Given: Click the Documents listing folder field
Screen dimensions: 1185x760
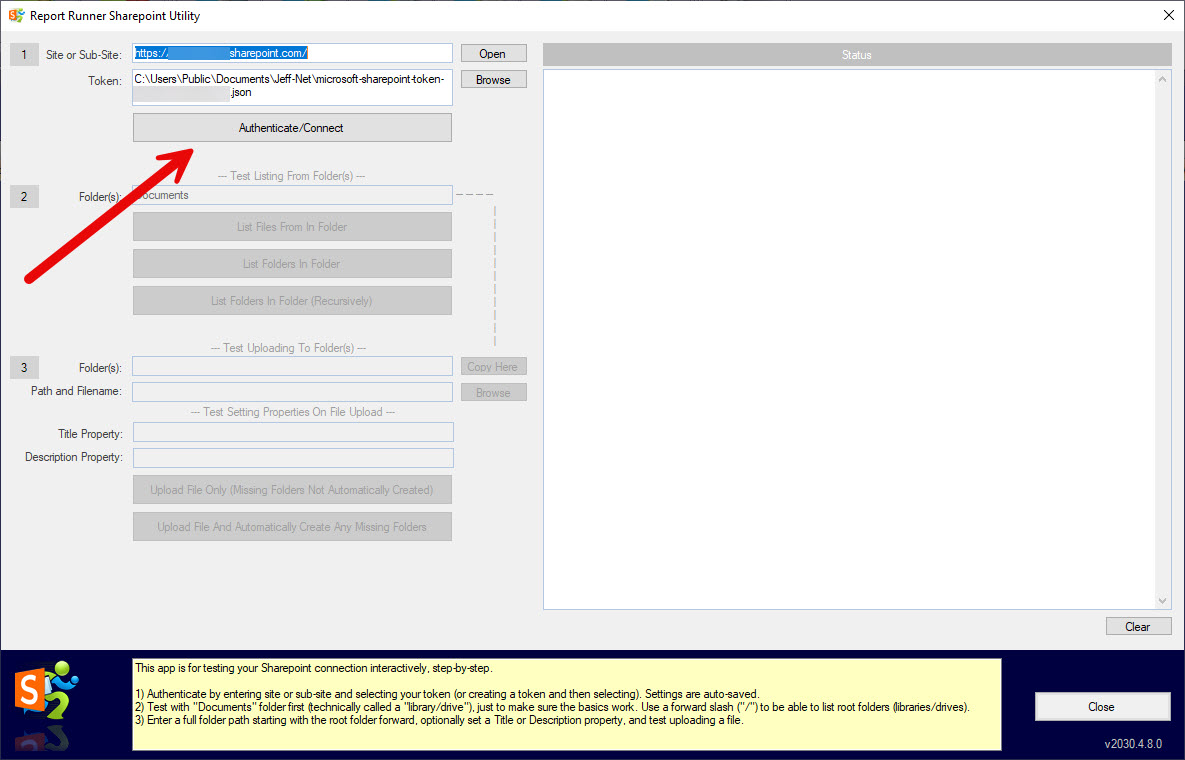Looking at the screenshot, I should [292, 196].
